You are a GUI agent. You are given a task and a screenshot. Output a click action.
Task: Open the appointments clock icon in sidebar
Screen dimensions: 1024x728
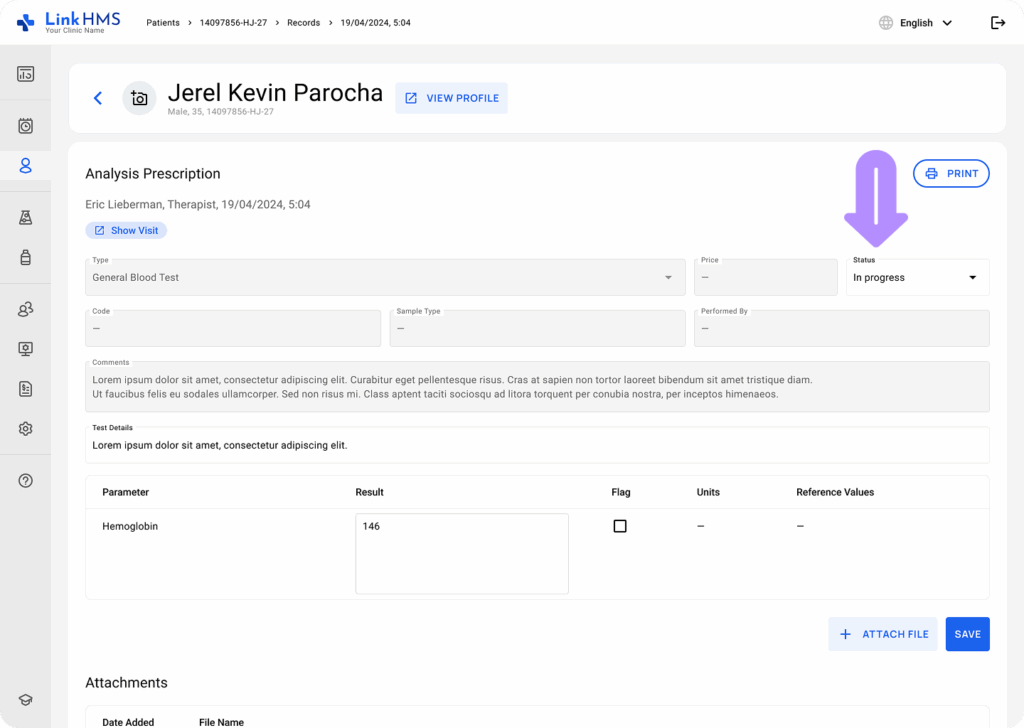pyautogui.click(x=25, y=126)
